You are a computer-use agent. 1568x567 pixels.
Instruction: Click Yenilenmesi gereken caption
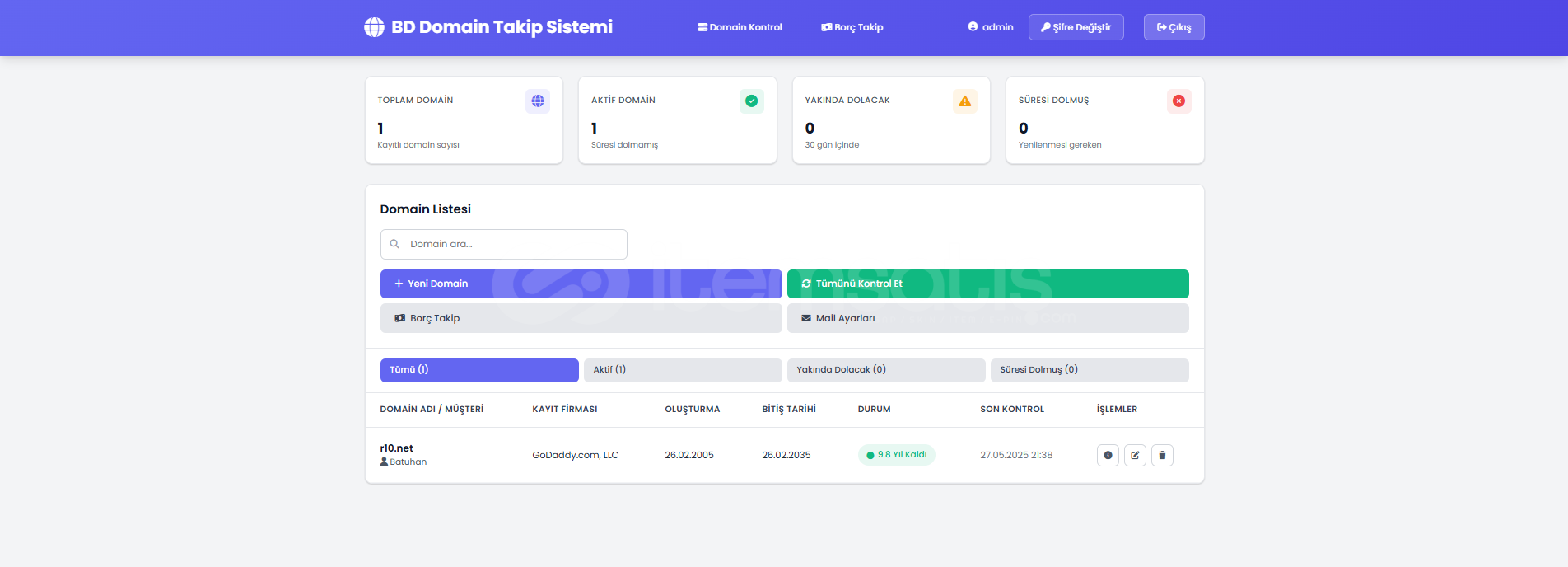tap(1060, 145)
